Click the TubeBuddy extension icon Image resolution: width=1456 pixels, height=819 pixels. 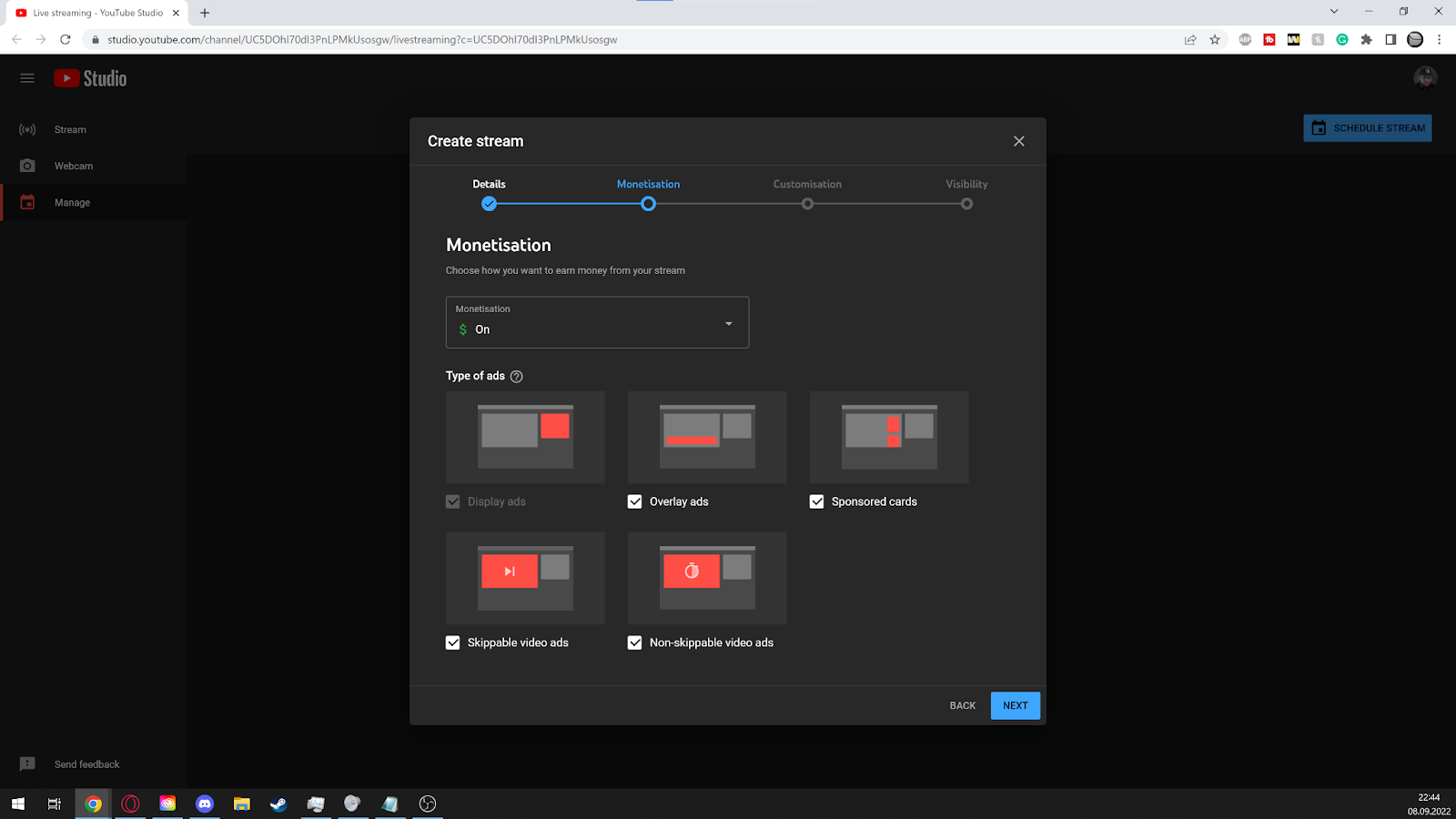[1269, 39]
